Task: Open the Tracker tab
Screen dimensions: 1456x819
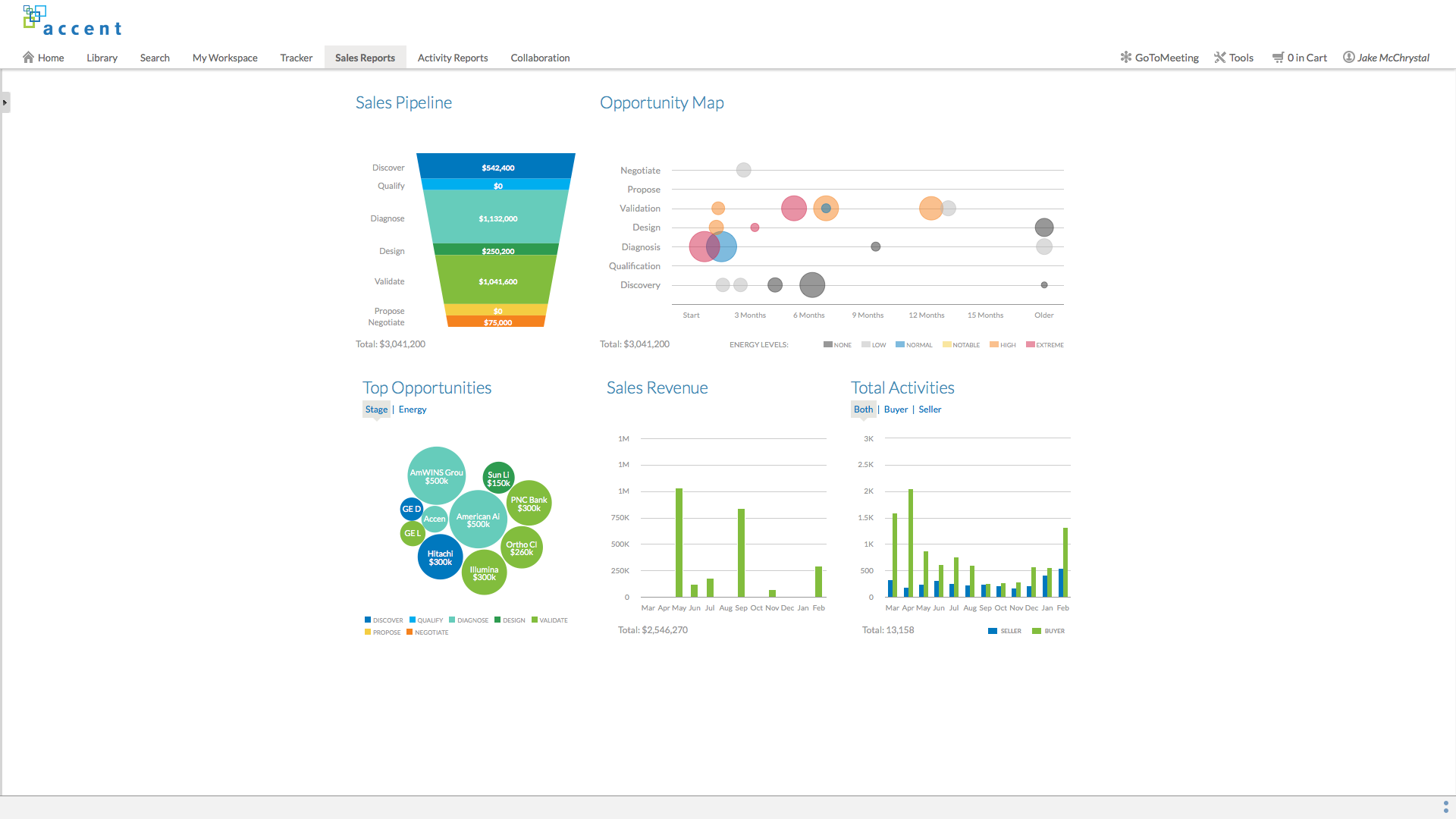Action: click(x=296, y=58)
